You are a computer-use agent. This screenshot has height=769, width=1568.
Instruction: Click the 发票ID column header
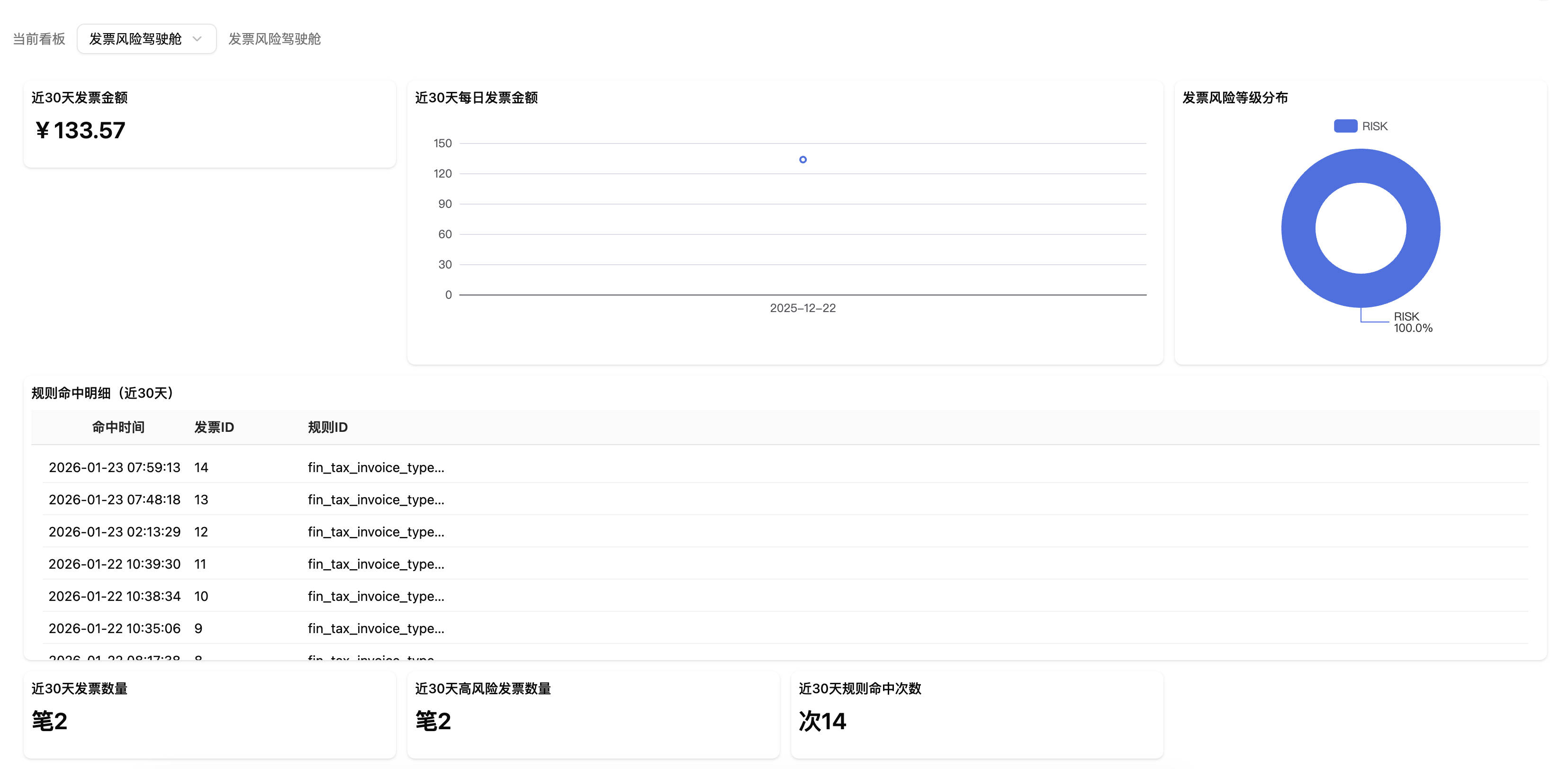pyautogui.click(x=214, y=427)
